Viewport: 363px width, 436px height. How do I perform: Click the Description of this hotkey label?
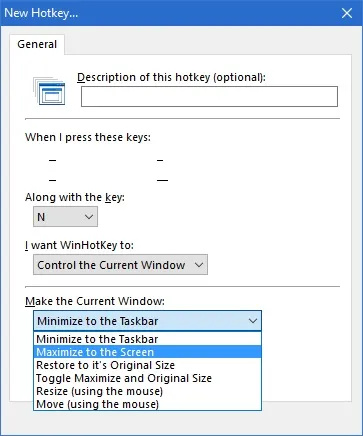coord(171,77)
